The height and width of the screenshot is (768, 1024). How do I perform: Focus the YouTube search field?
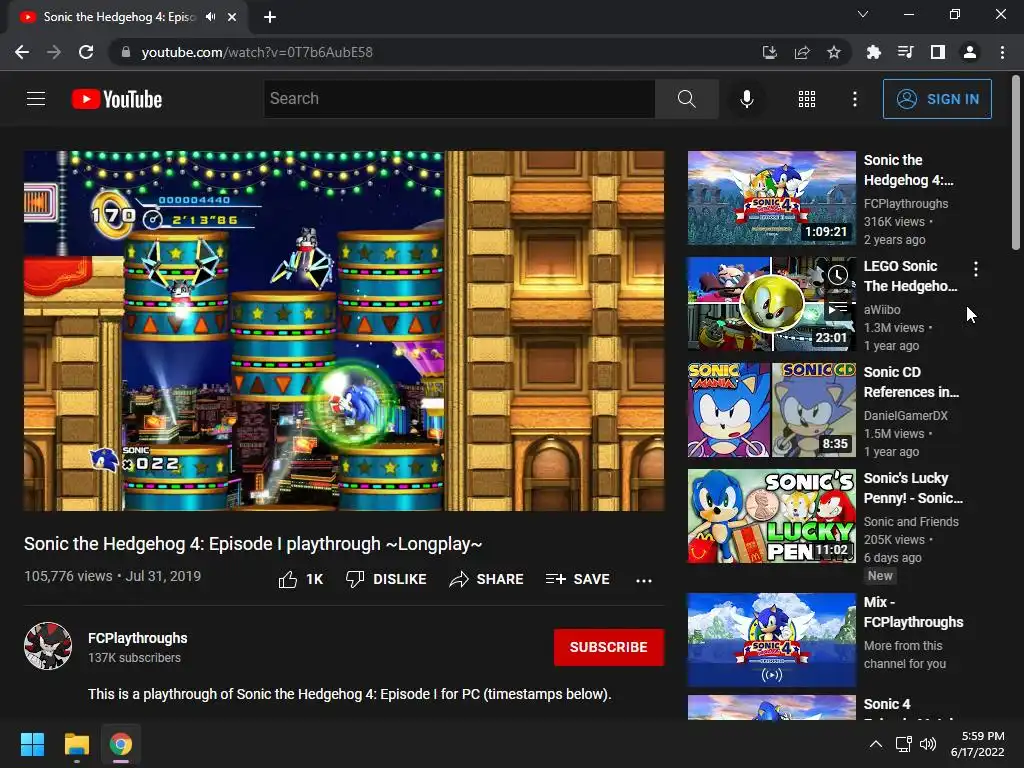(460, 99)
